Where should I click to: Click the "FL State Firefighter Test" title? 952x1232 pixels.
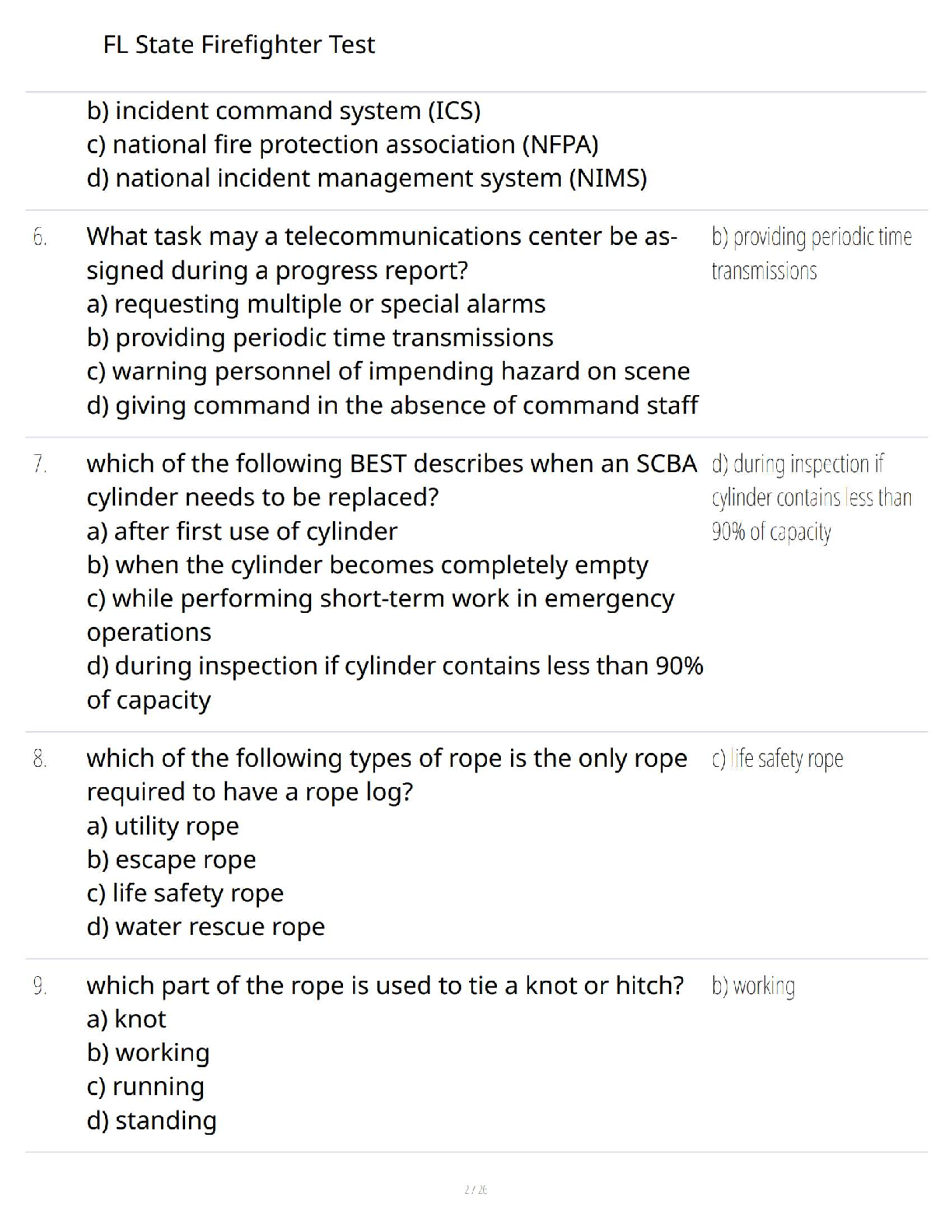click(x=239, y=44)
